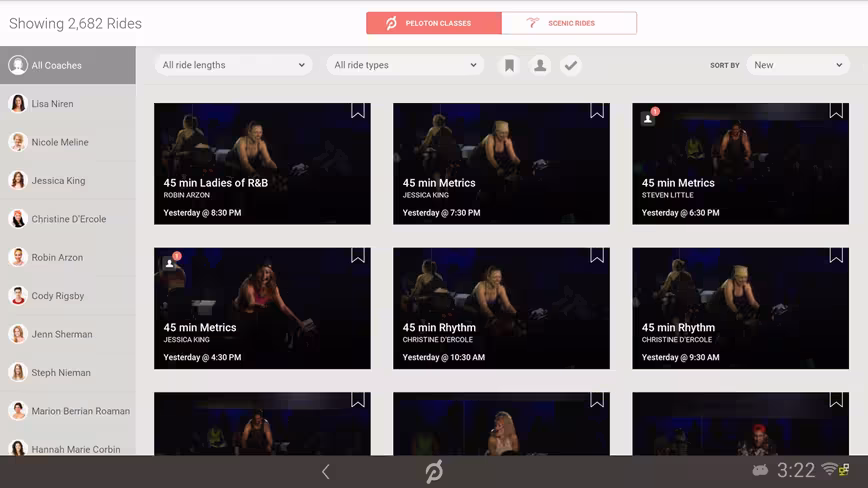The width and height of the screenshot is (868, 488).
Task: Open the All ride types dropdown
Action: pyautogui.click(x=405, y=65)
